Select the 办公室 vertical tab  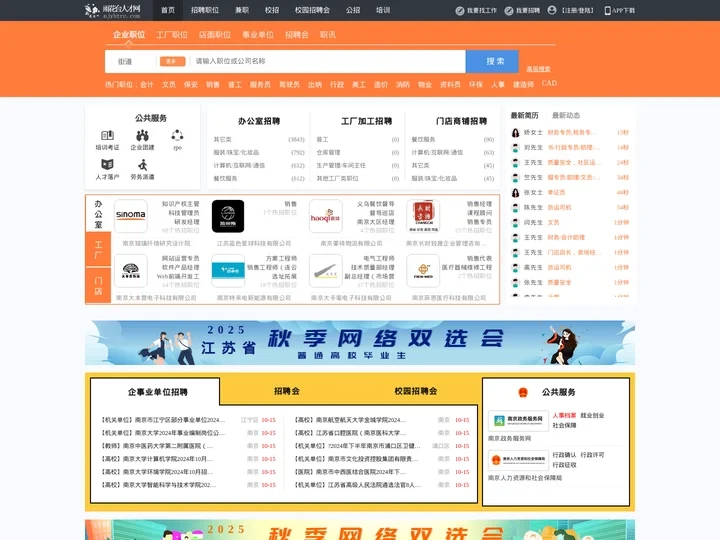[x=98, y=214]
